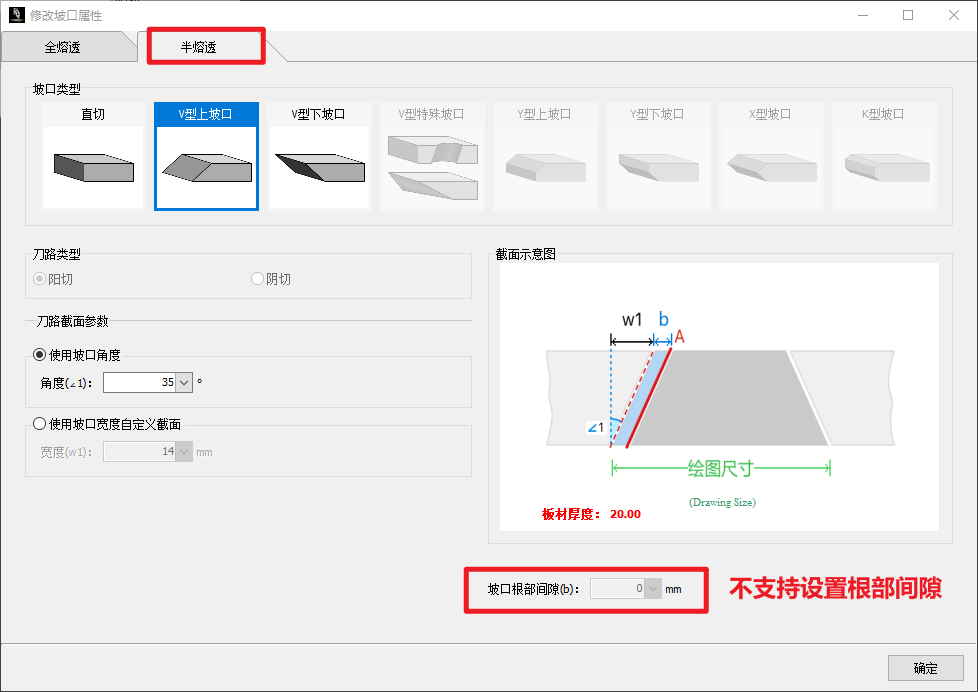Open the 坡口根部间隙(b) dropdown arrow
This screenshot has height=692, width=978.
click(x=653, y=588)
